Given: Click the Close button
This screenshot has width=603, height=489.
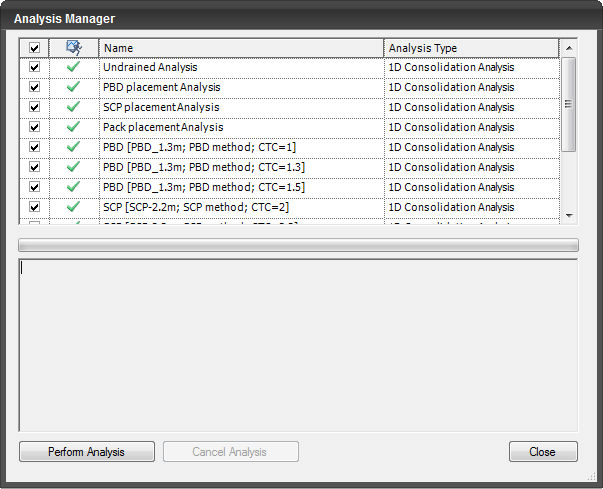Looking at the screenshot, I should (x=543, y=452).
